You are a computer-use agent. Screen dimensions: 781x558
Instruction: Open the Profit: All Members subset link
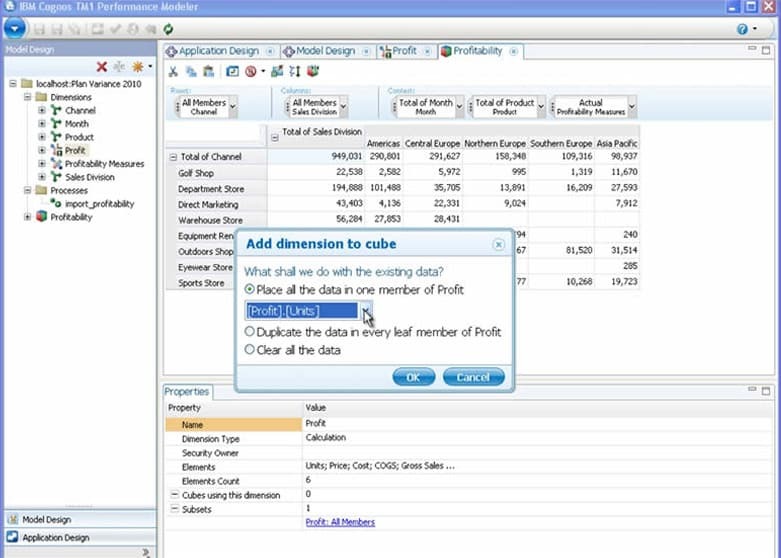click(x=342, y=521)
